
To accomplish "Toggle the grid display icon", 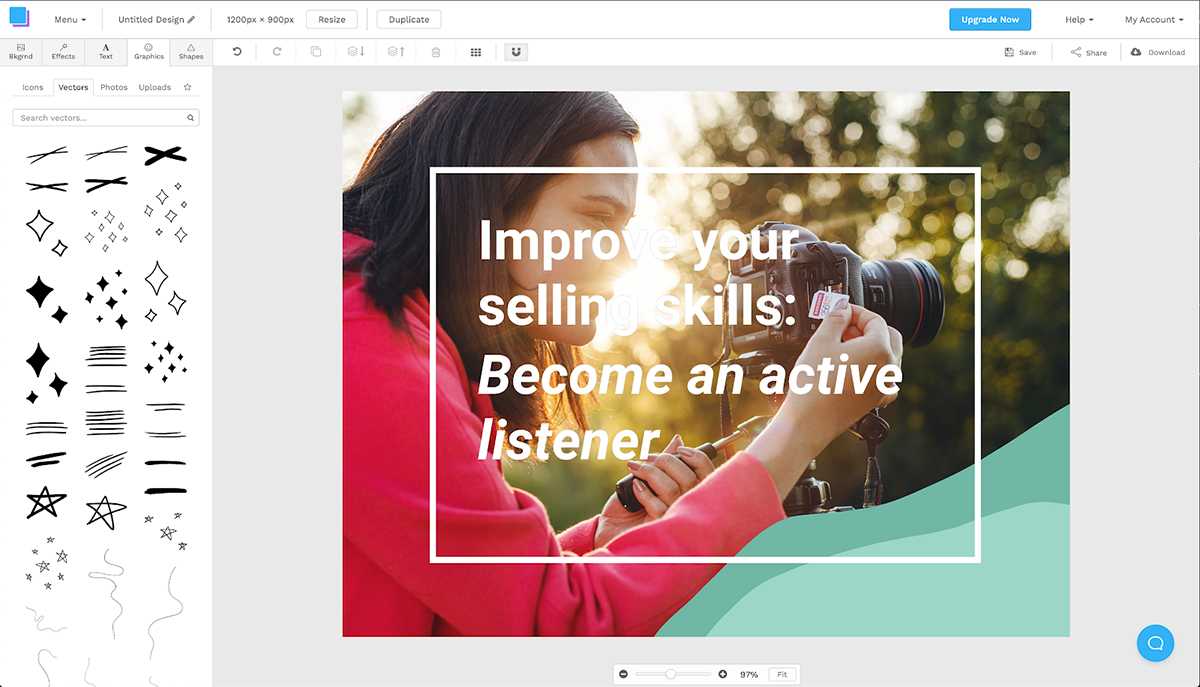I will (x=476, y=52).
